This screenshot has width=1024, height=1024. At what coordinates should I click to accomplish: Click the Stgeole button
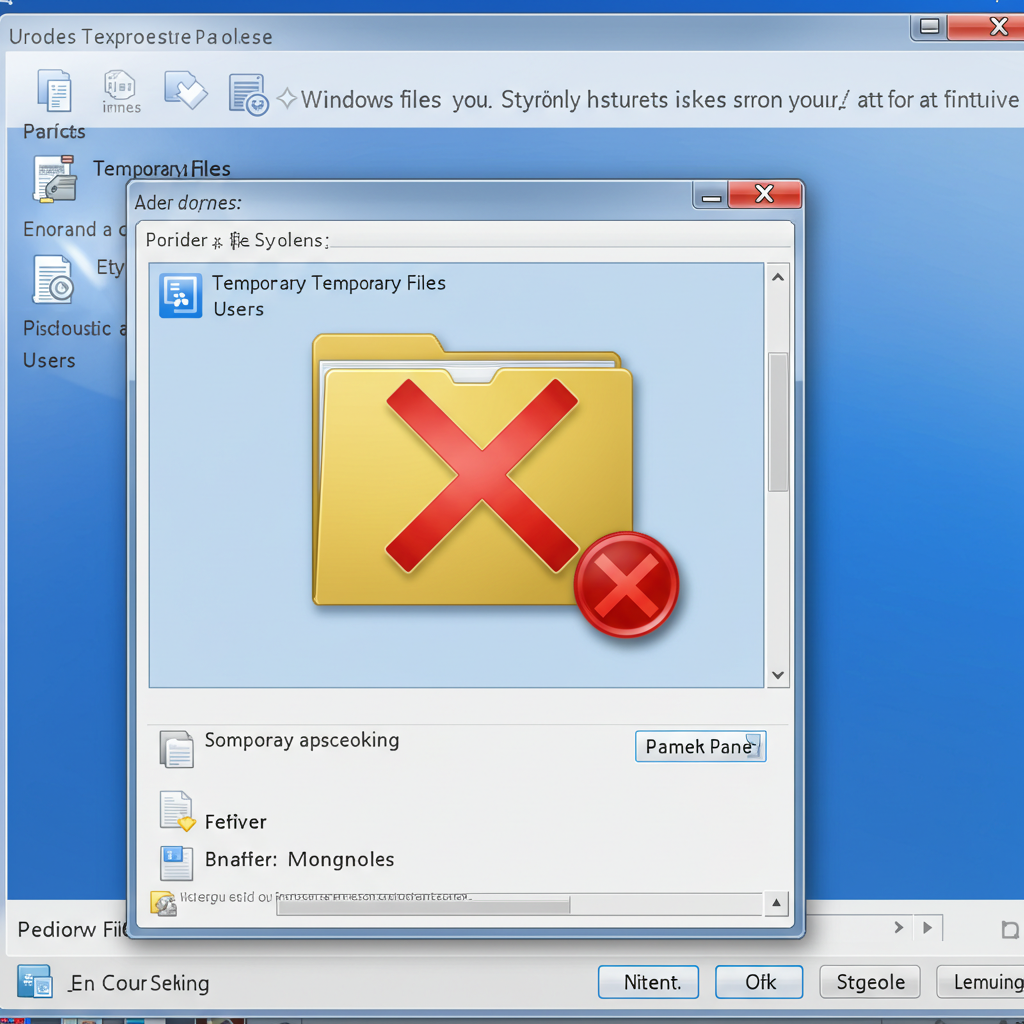point(870,982)
